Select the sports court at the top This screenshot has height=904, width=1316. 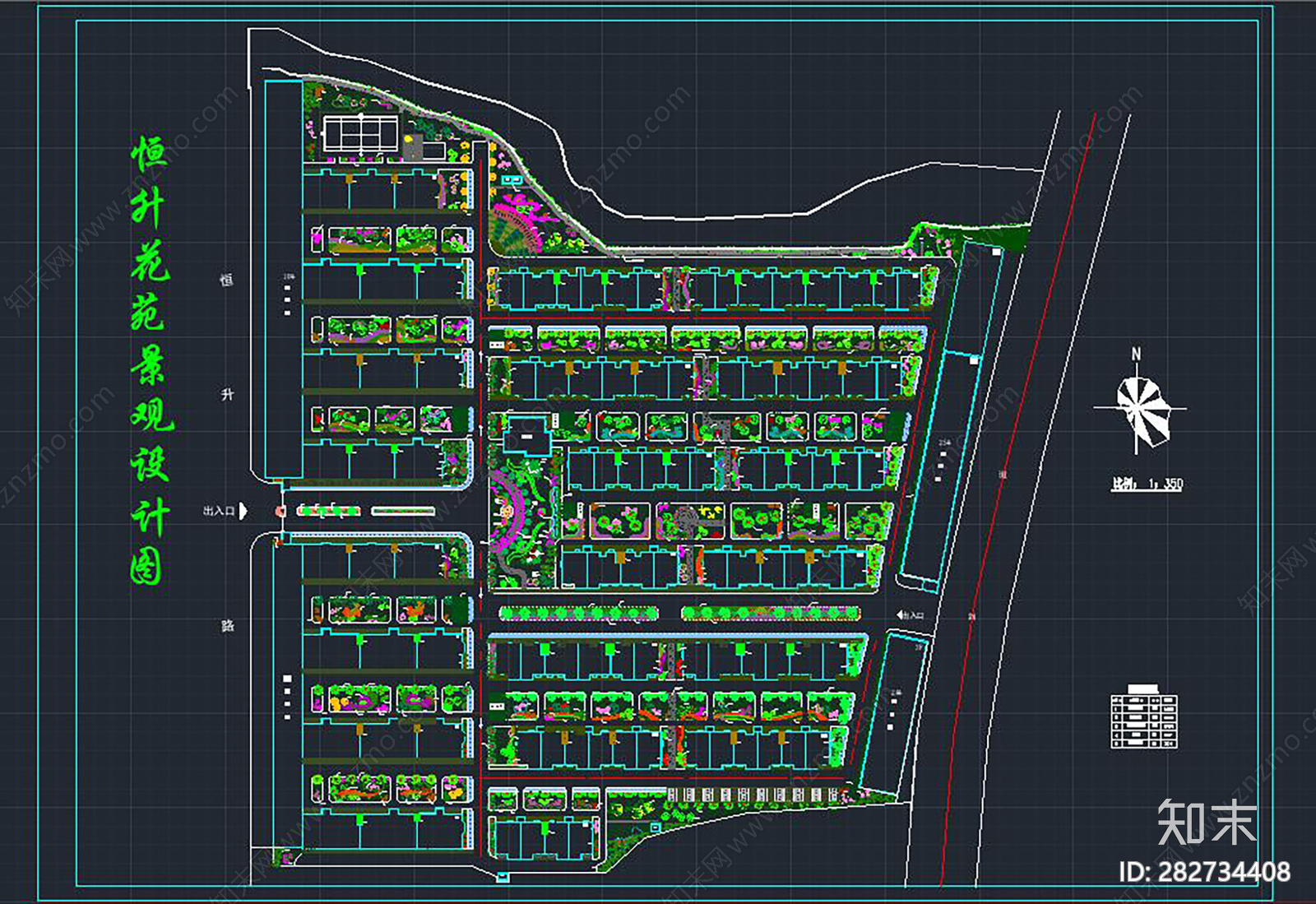[x=361, y=132]
